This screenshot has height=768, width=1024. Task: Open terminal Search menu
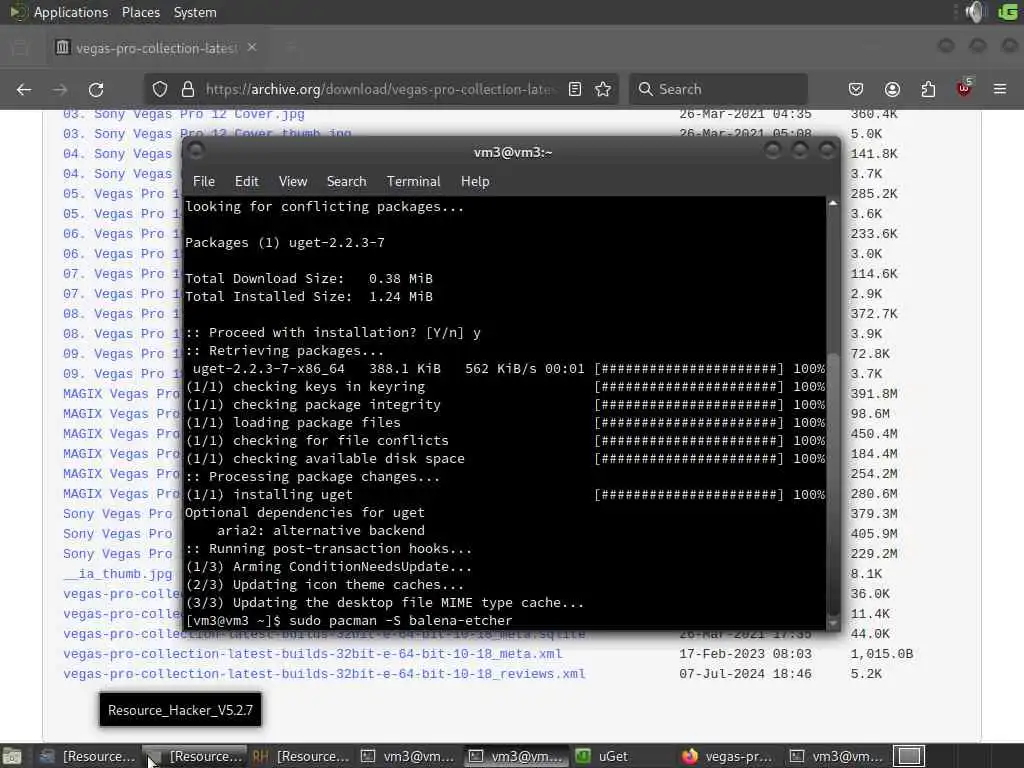(346, 182)
